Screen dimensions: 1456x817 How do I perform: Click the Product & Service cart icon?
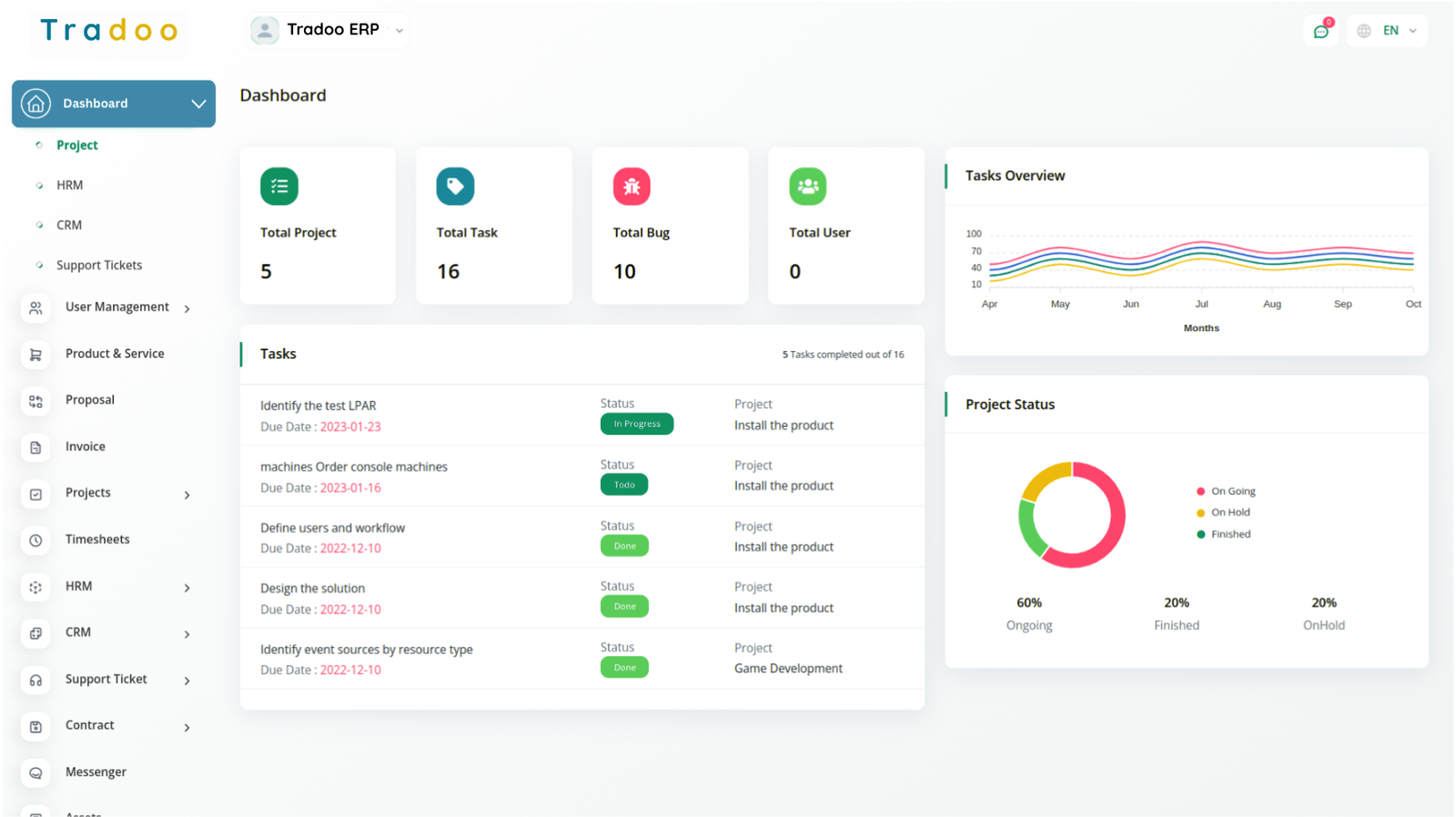[35, 355]
